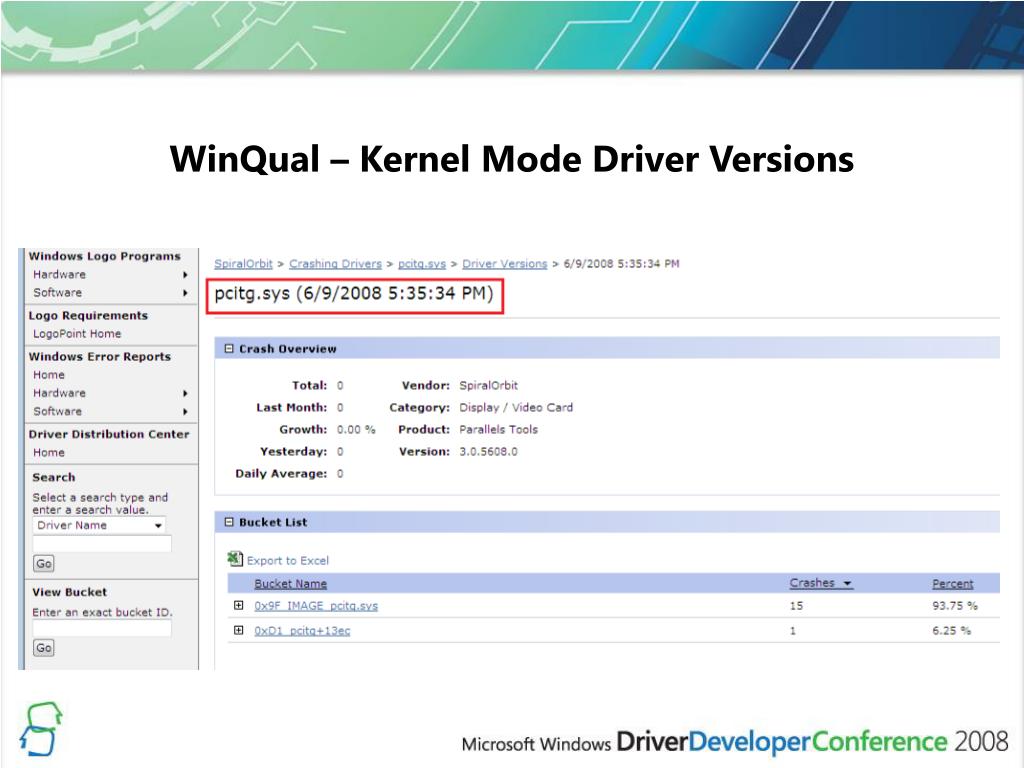The height and width of the screenshot is (768, 1024).
Task: Collapse the Bucket List section
Action: pyautogui.click(x=229, y=522)
